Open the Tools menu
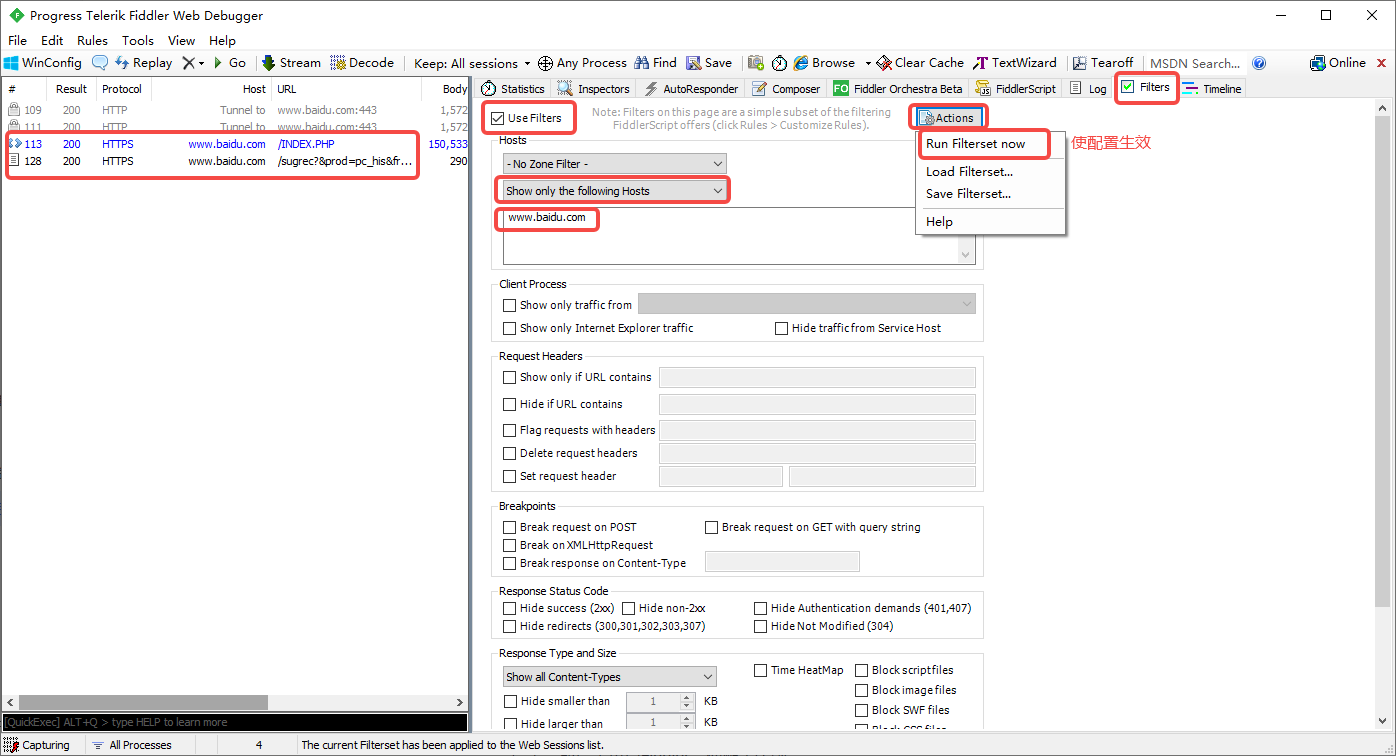This screenshot has height=756, width=1396. pos(138,40)
